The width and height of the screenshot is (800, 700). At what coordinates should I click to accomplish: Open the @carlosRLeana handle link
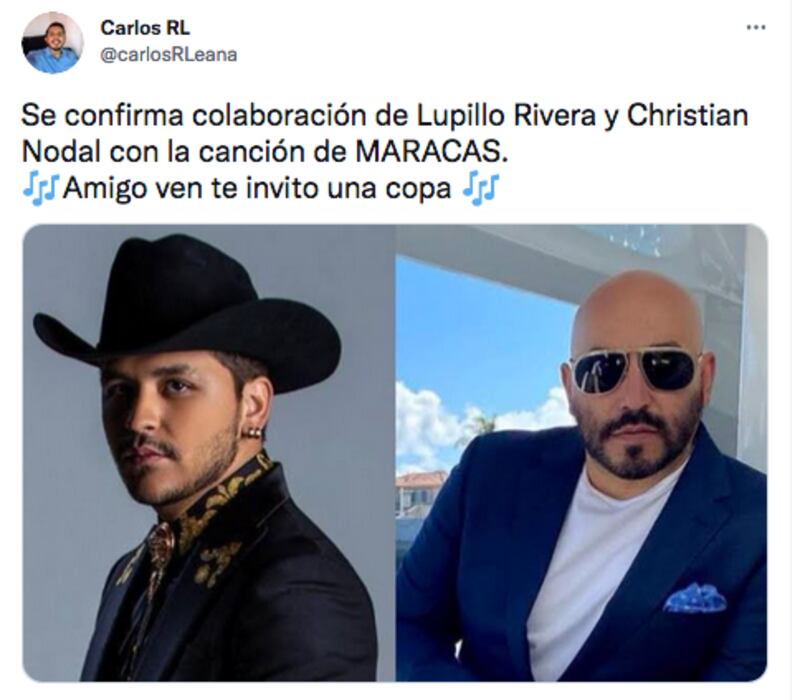click(168, 55)
